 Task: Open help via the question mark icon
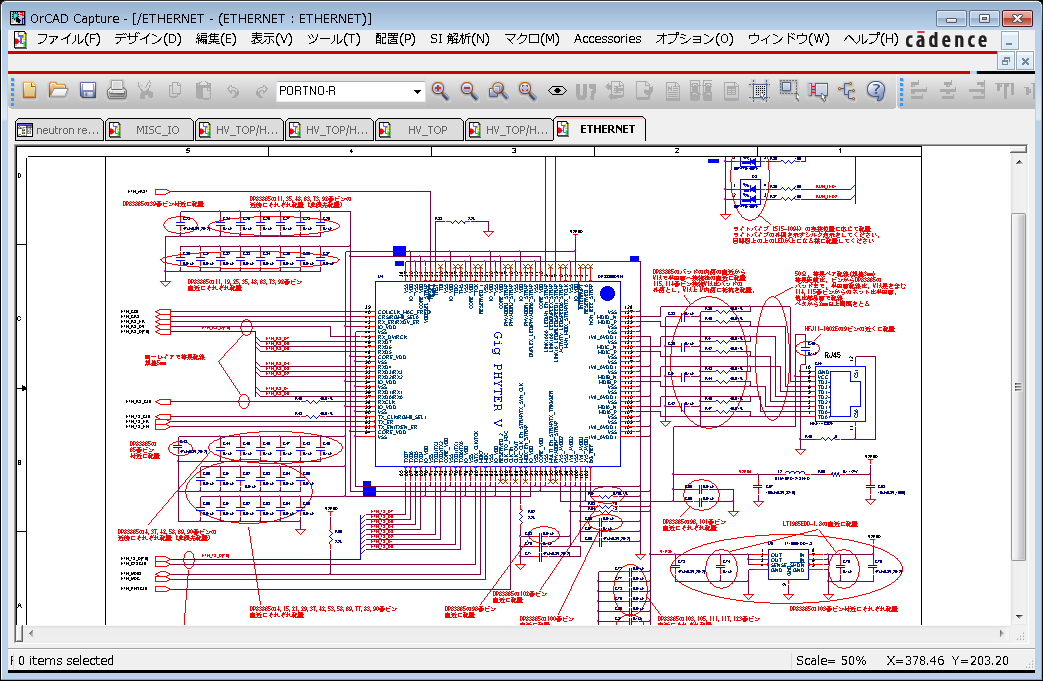point(876,90)
